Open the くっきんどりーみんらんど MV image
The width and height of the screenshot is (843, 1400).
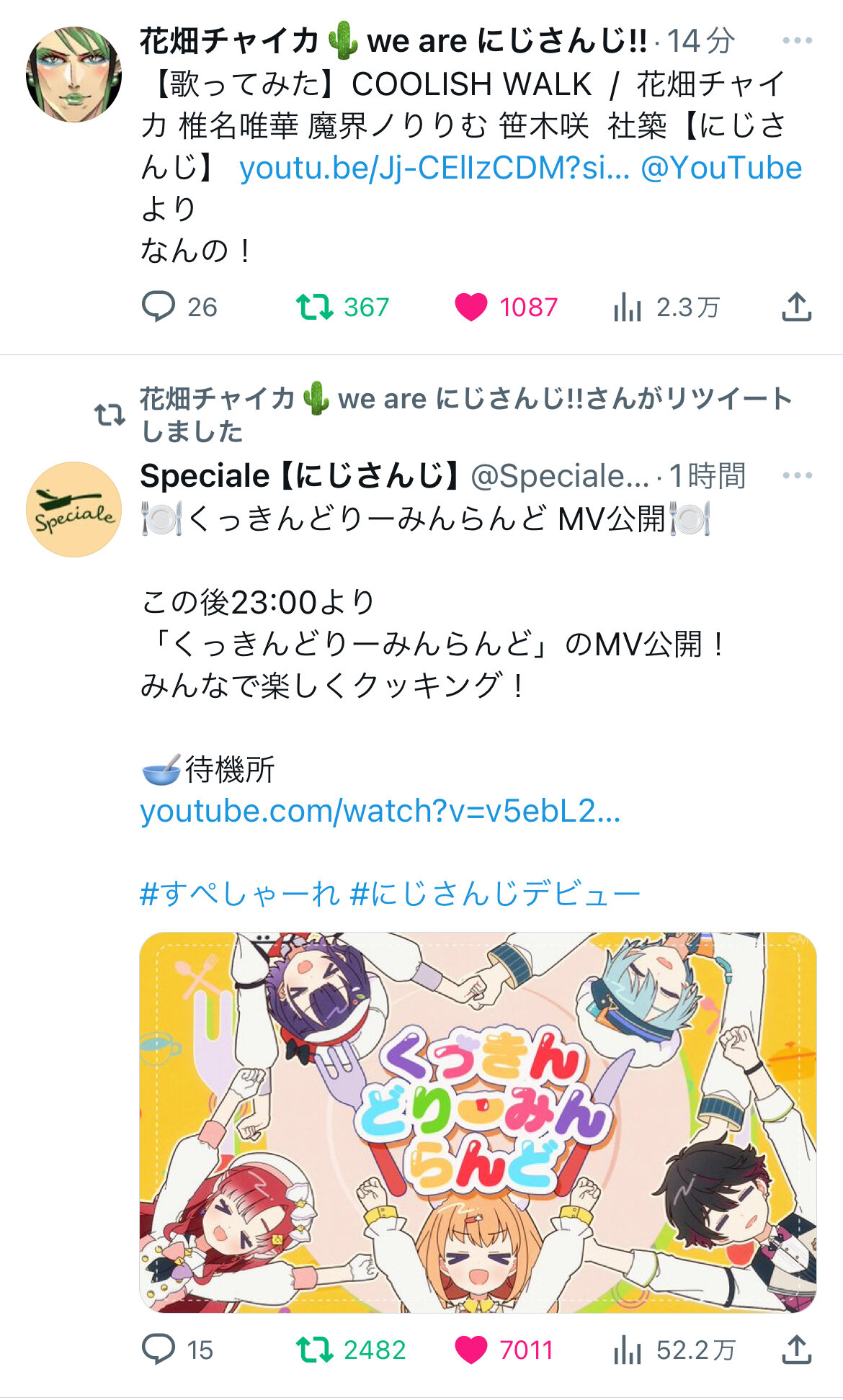coord(478,1122)
